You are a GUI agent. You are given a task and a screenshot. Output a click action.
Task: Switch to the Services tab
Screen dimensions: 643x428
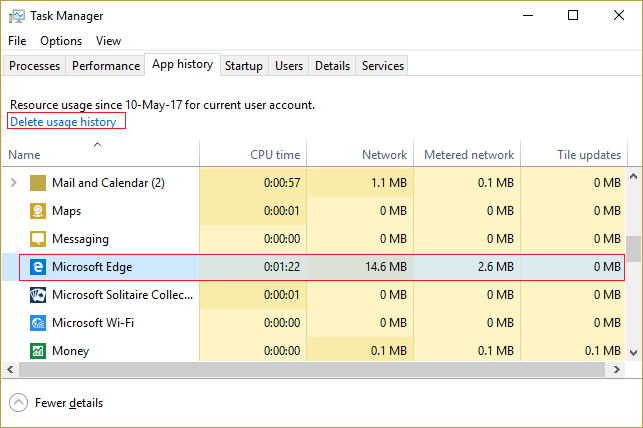[383, 66]
